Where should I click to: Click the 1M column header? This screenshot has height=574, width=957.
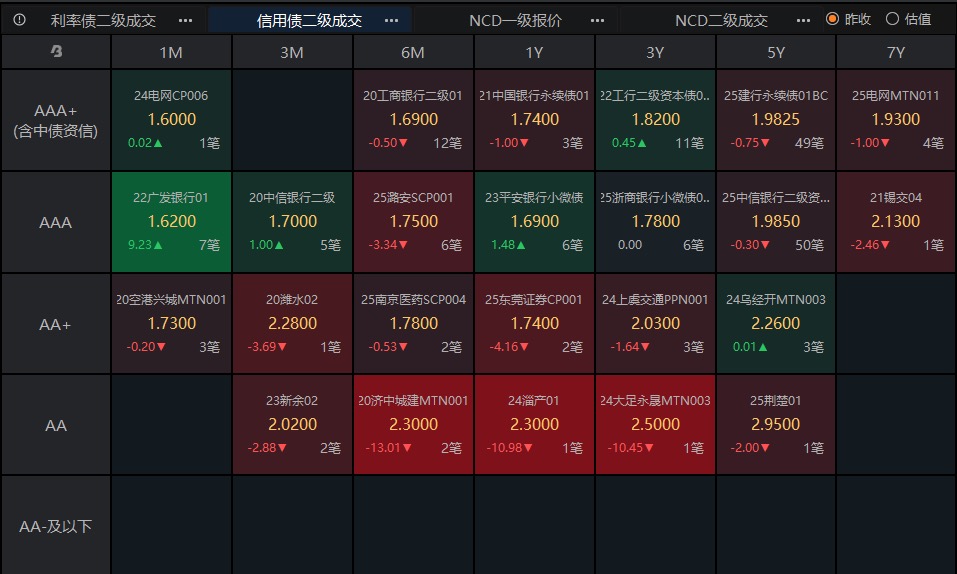[171, 52]
